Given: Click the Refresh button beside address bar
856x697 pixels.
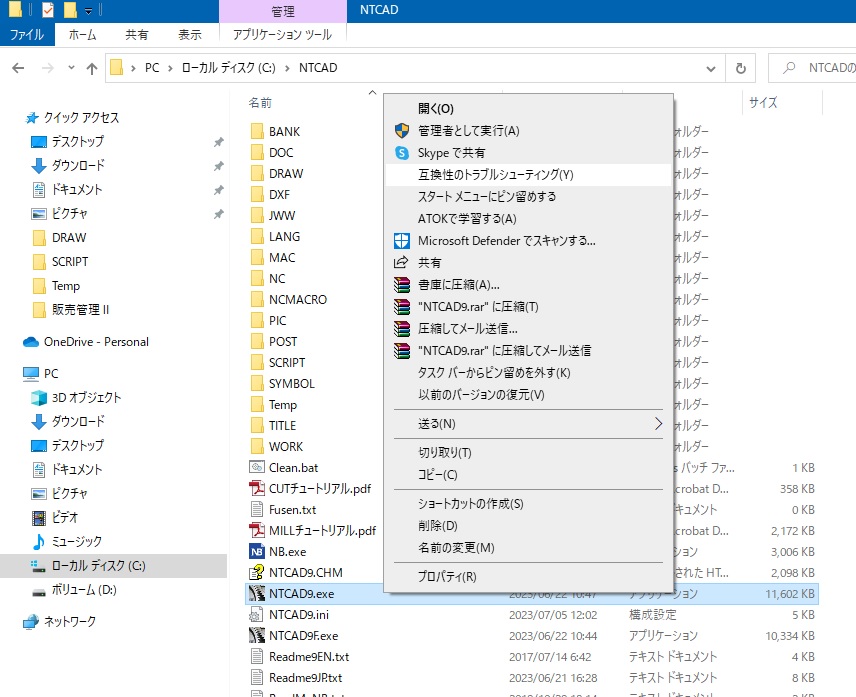Looking at the screenshot, I should pos(740,68).
